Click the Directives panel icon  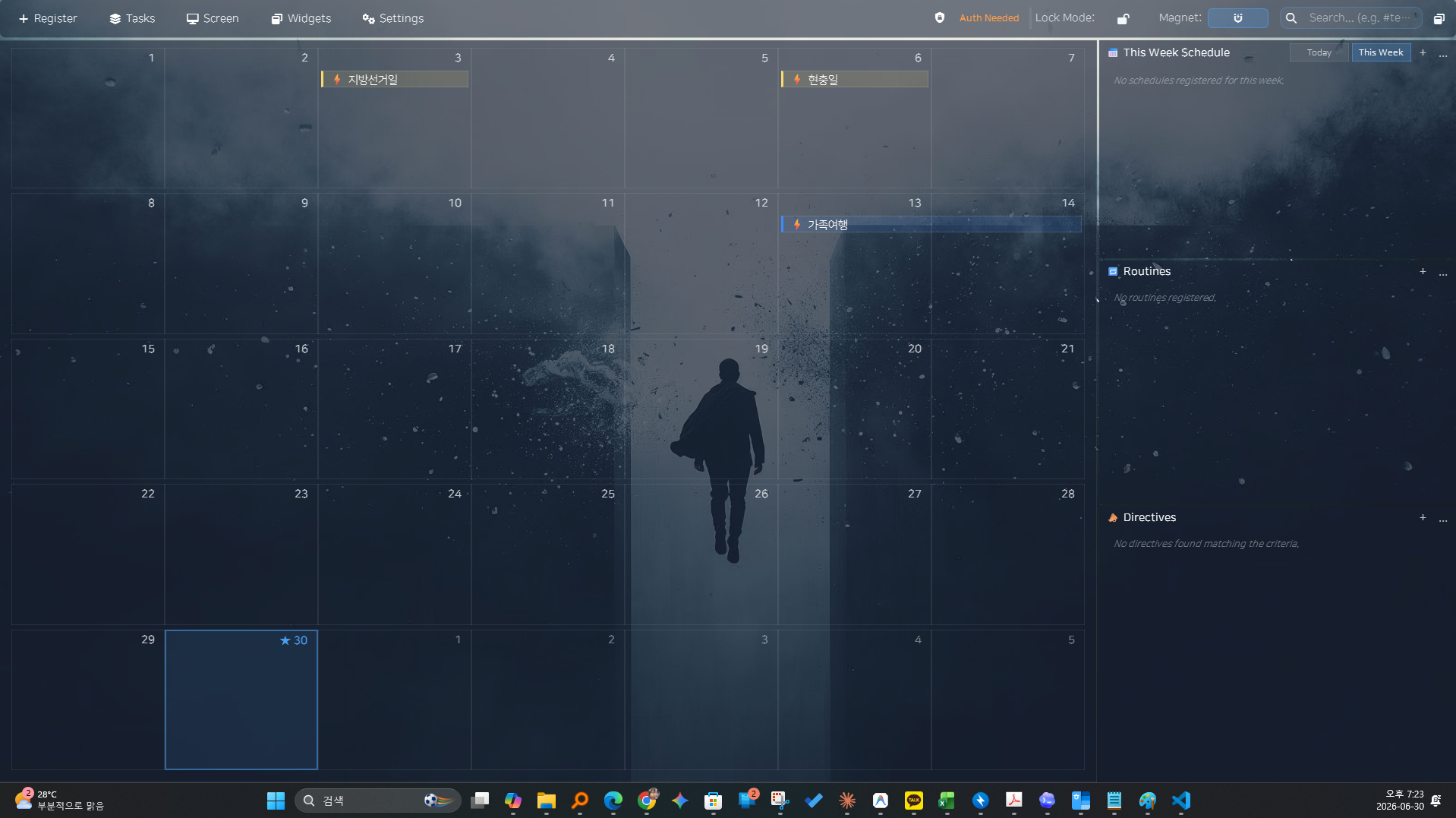(1113, 517)
